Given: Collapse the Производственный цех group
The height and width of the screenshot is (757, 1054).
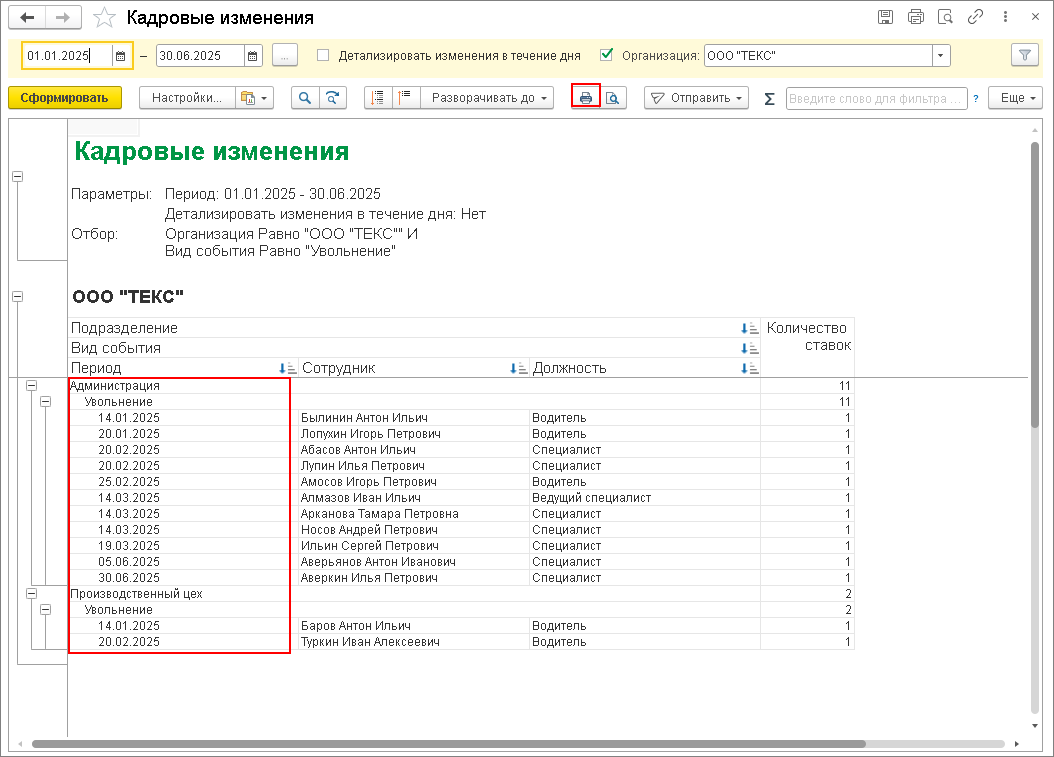Looking at the screenshot, I should 31,594.
